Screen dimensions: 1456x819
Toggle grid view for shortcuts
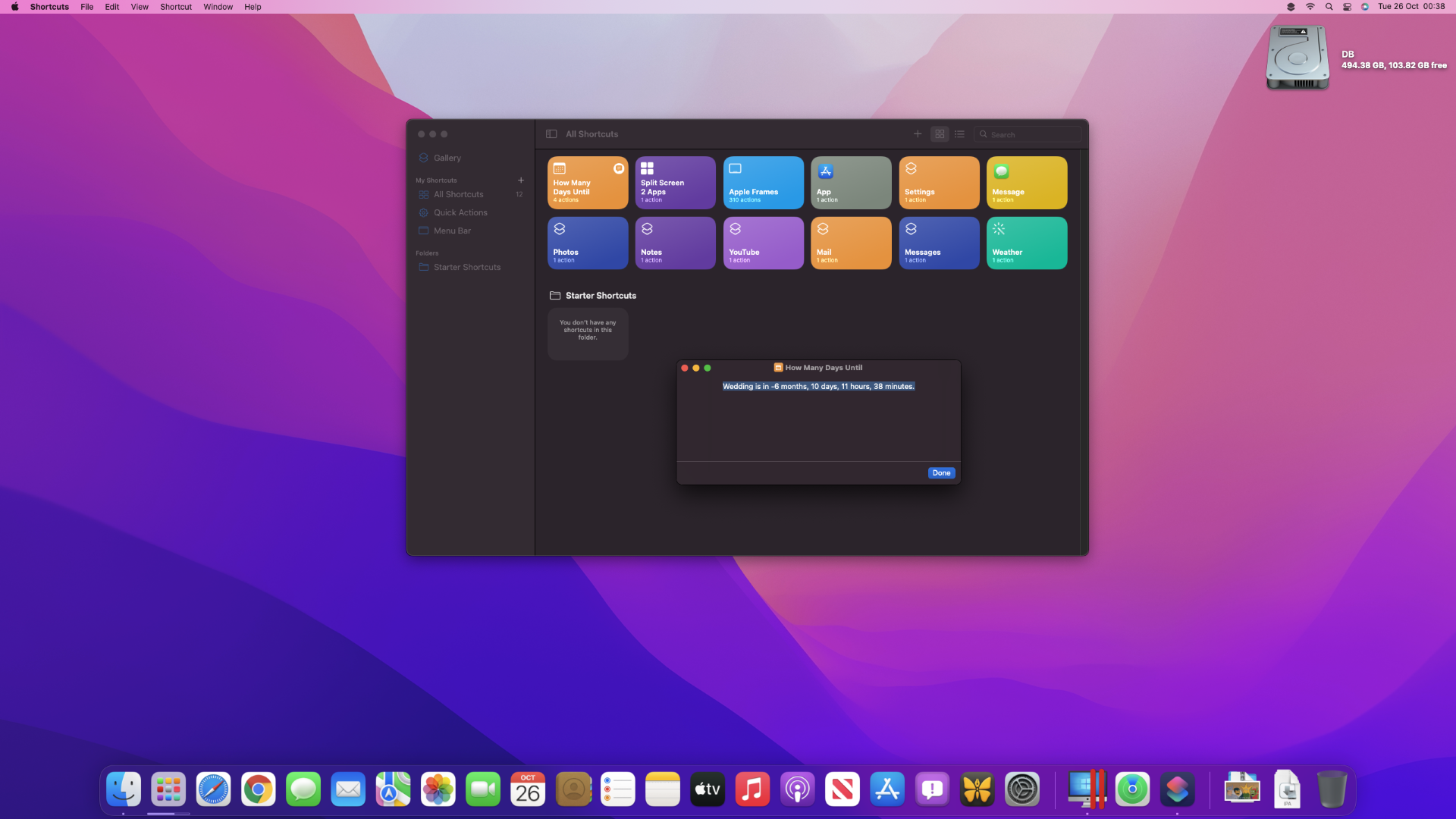pyautogui.click(x=940, y=133)
